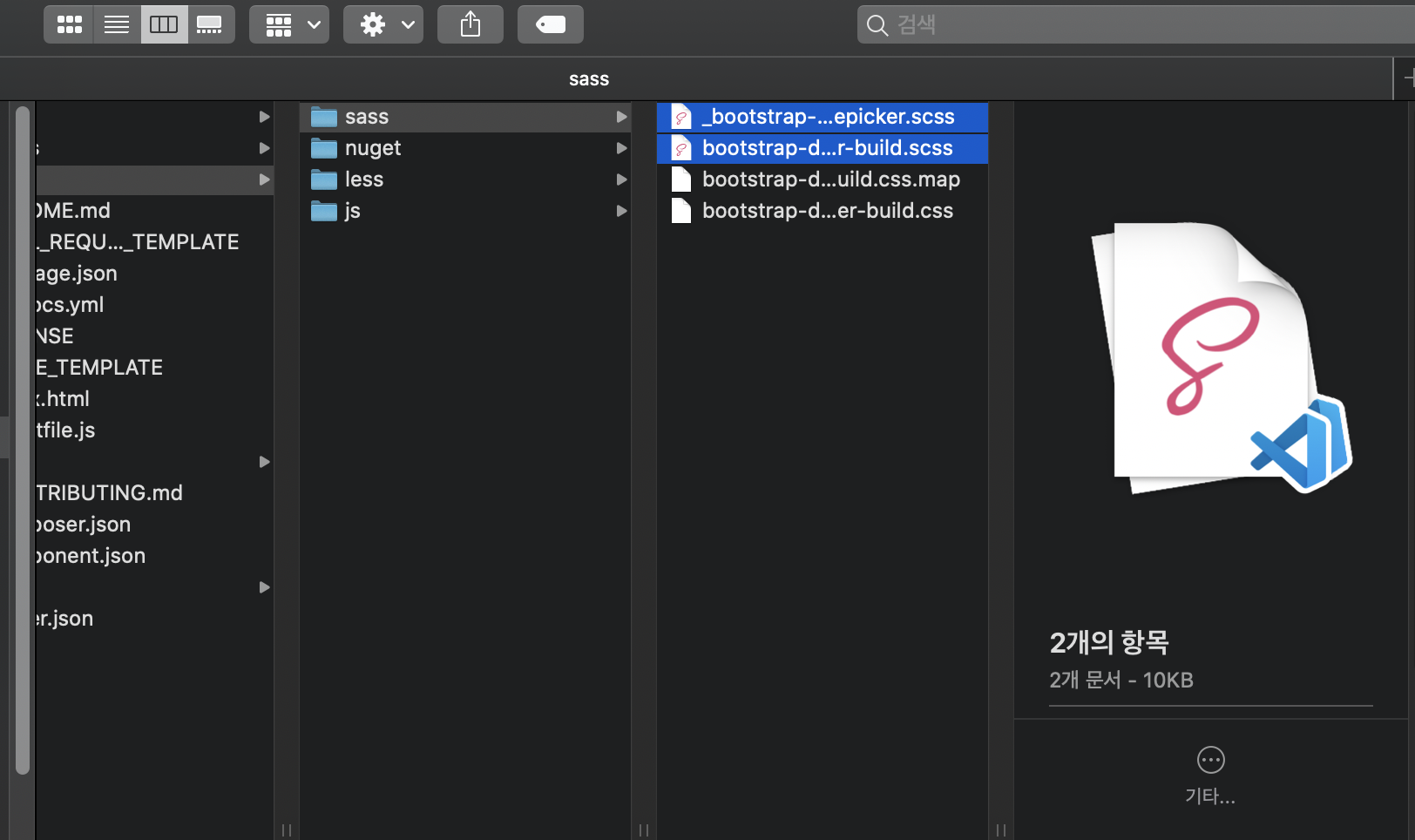Expand folder arrow above r.json
1415x840 pixels.
264,587
